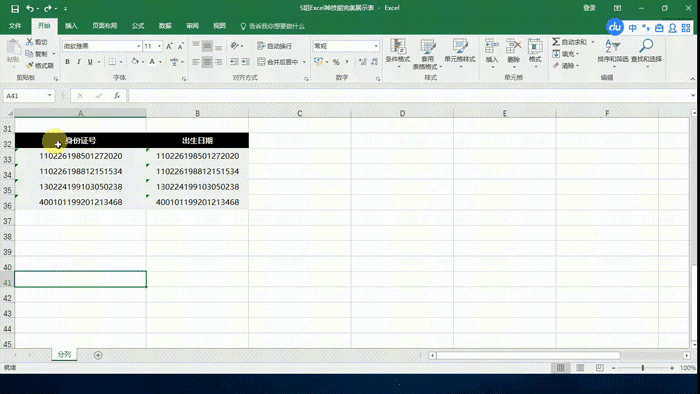700x394 pixels.
Task: Insert cells via the Insert icon
Action: (x=492, y=53)
